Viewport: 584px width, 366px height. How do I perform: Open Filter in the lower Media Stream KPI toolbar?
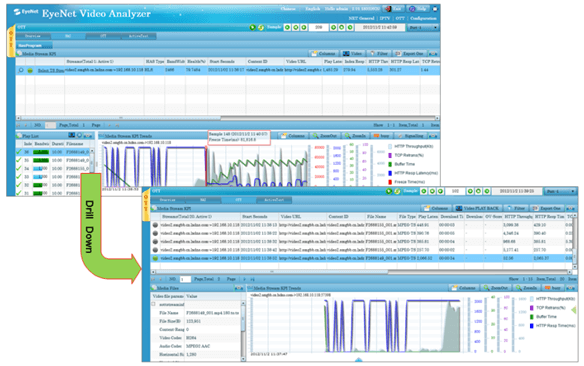[x=516, y=208]
